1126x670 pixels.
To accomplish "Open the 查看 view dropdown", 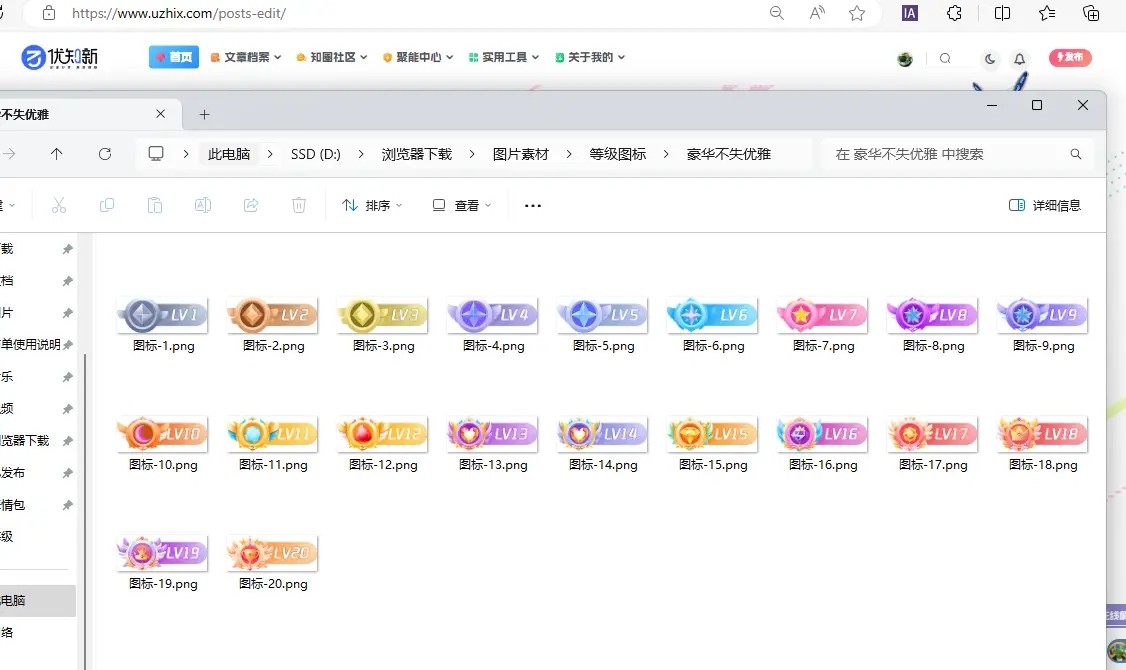I will tap(462, 205).
